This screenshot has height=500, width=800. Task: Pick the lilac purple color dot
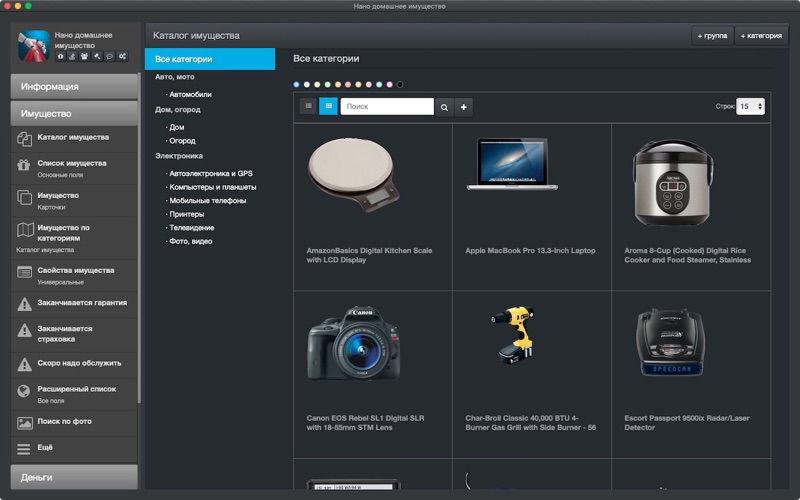coord(389,85)
